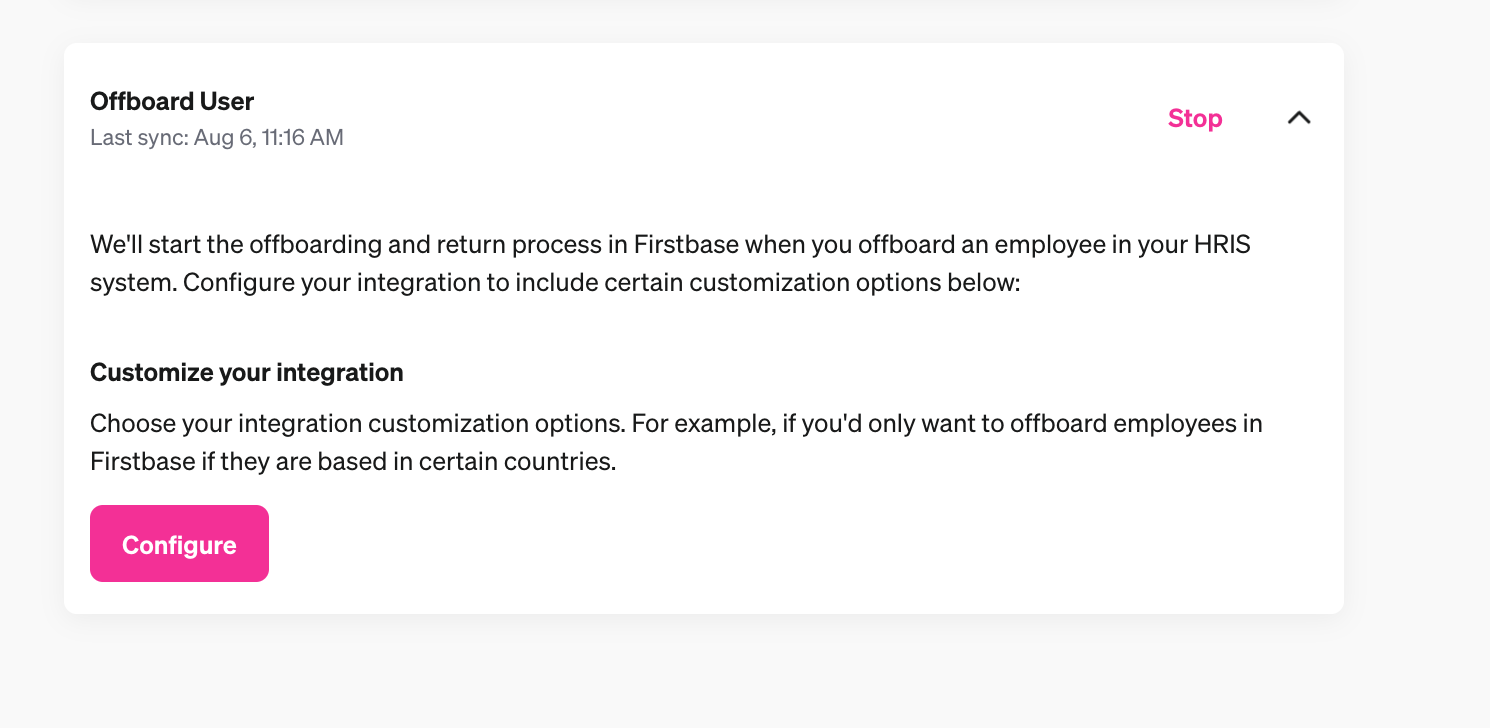Click the Customize your integration heading
The height and width of the screenshot is (728, 1490).
[x=246, y=371]
